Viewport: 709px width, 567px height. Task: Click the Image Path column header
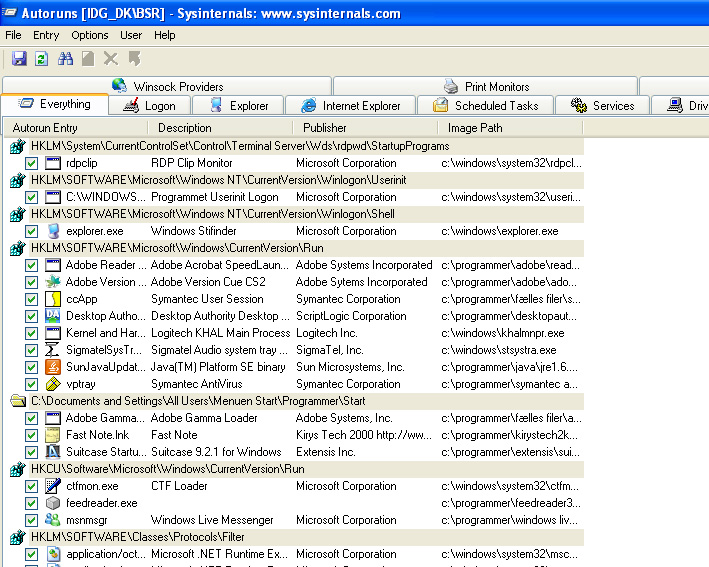coord(475,128)
